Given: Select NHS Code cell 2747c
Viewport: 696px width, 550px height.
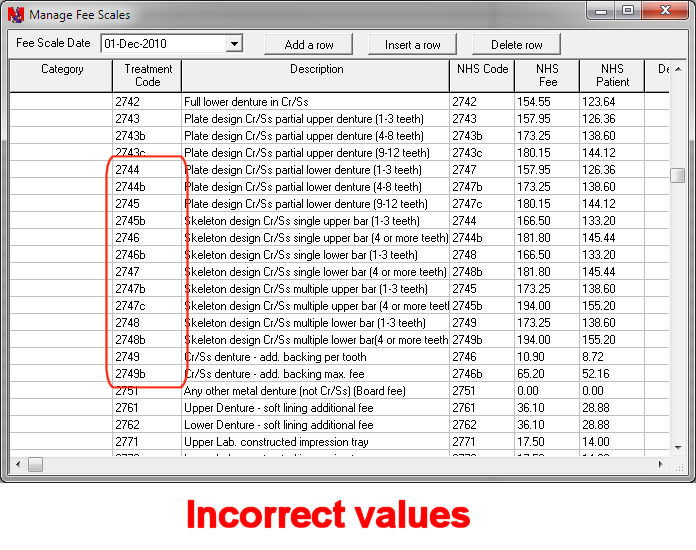Looking at the screenshot, I should (x=482, y=204).
